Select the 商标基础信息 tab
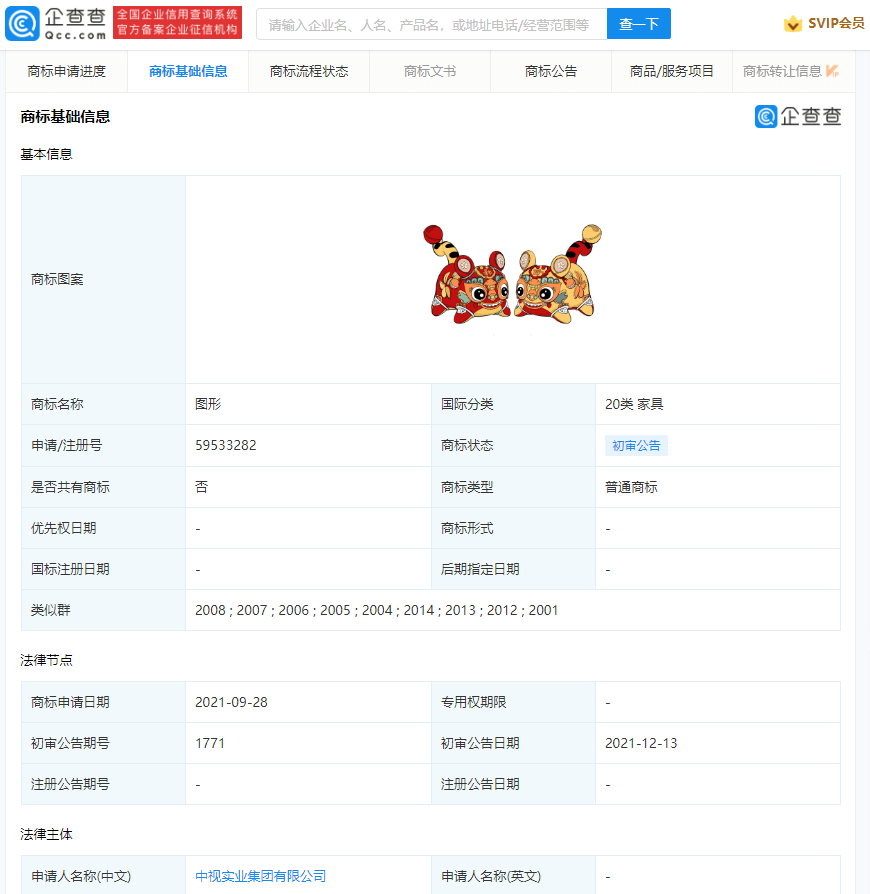This screenshot has height=894, width=870. [188, 71]
